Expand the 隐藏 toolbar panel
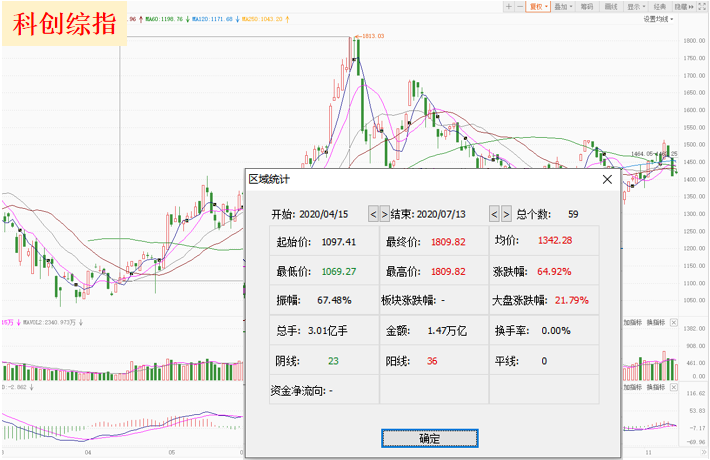Screen dimensions: 710x460 684,6
